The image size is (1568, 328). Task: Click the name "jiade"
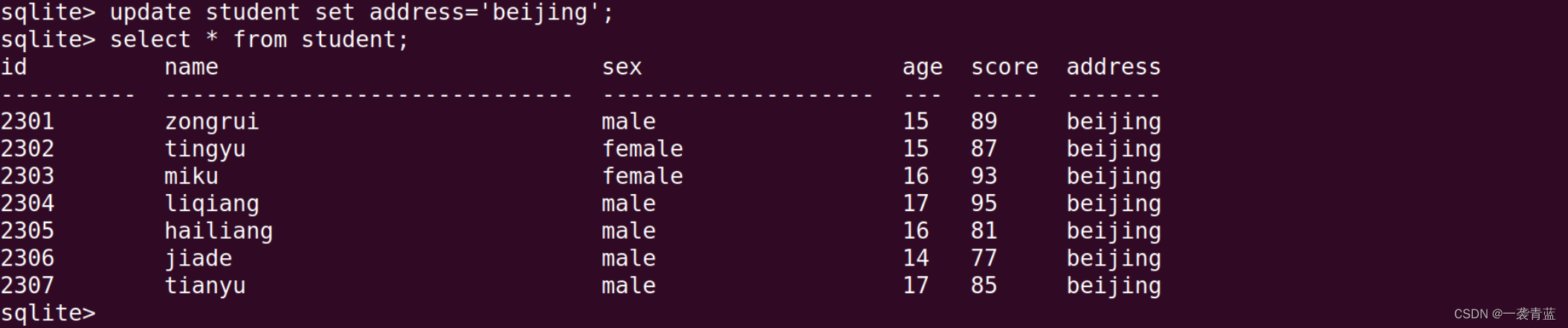[x=198, y=258]
